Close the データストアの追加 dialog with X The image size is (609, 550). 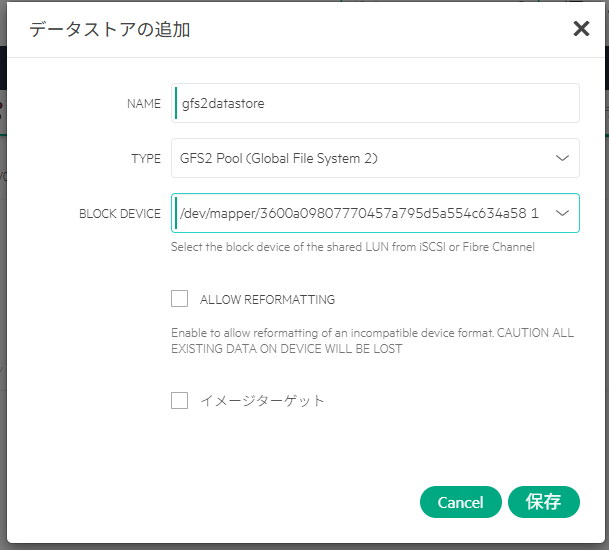pos(581,29)
